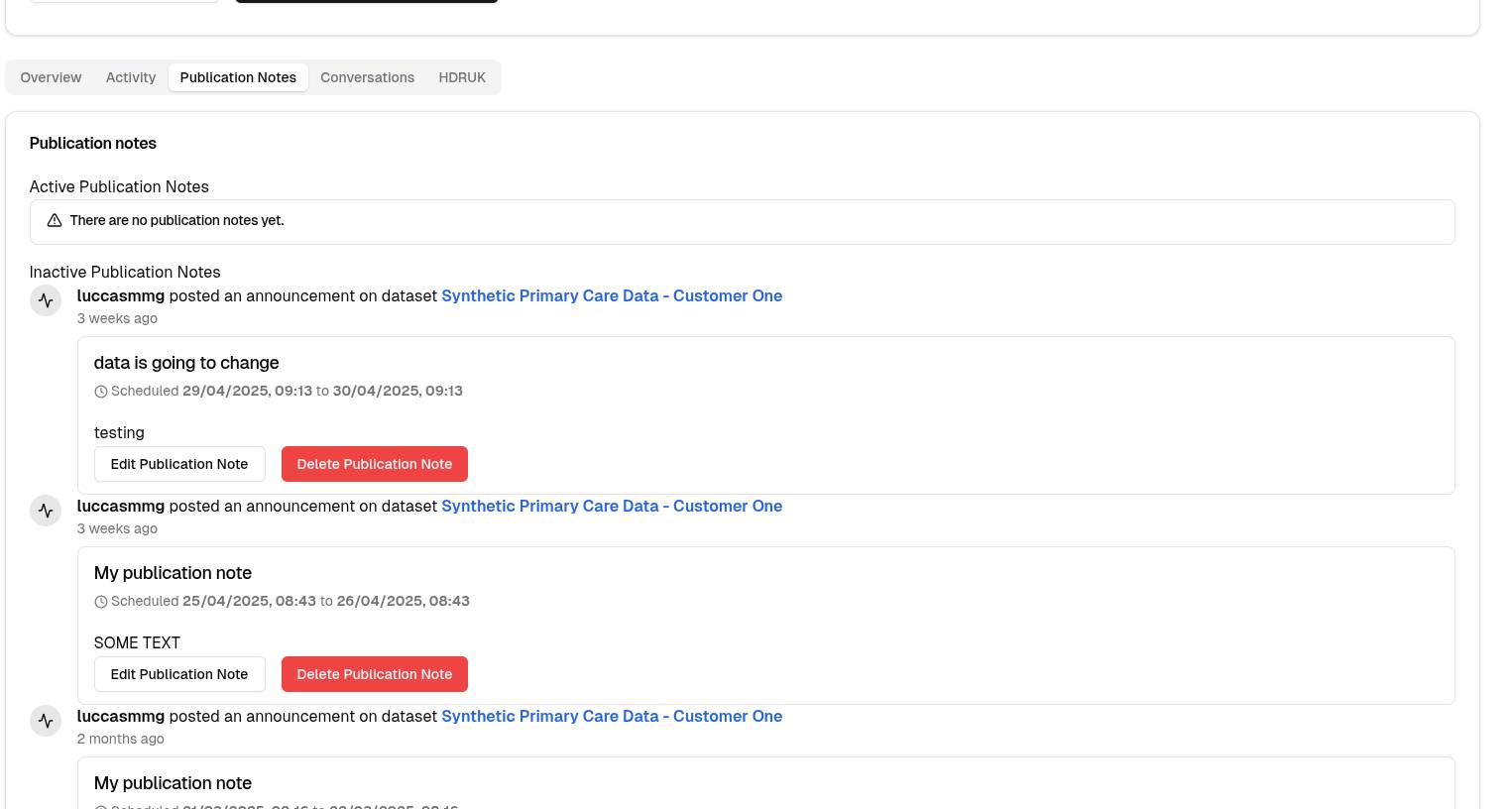
Task: Open dataset link in the first announcement
Action: coord(612,296)
